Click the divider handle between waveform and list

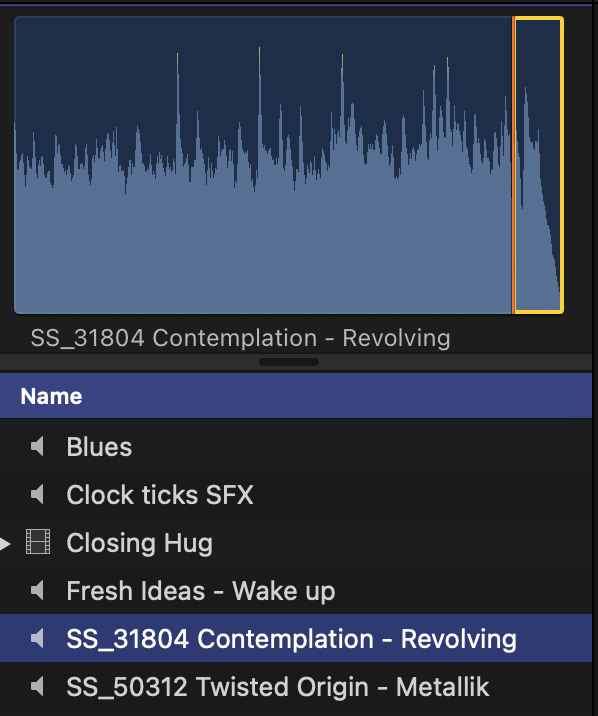click(289, 362)
